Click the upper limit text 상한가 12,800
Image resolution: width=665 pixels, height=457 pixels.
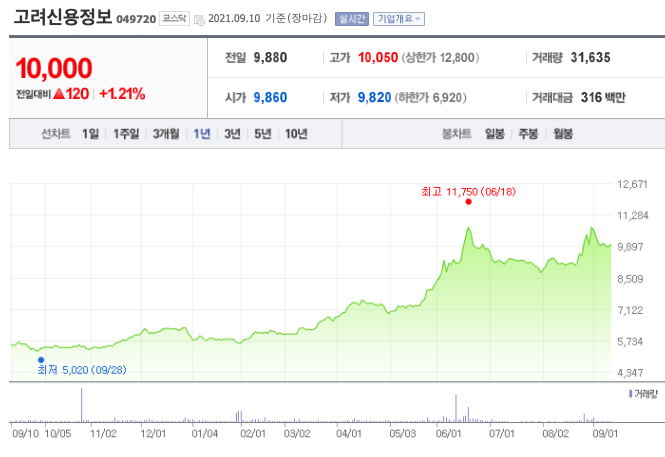point(440,58)
